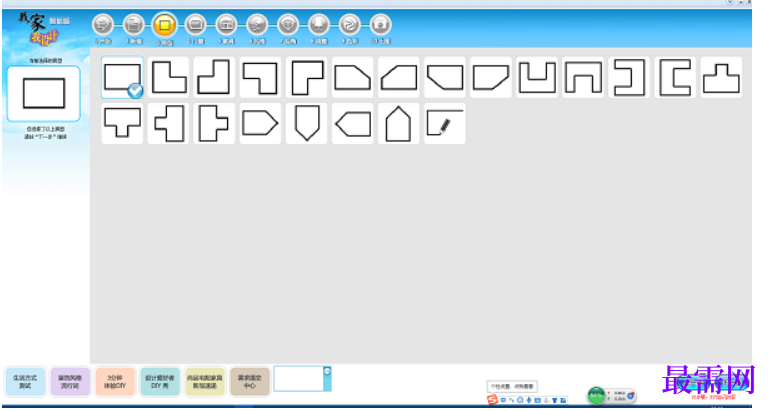Pick the pentagon room pointing down
The image size is (774, 411).
(307, 123)
